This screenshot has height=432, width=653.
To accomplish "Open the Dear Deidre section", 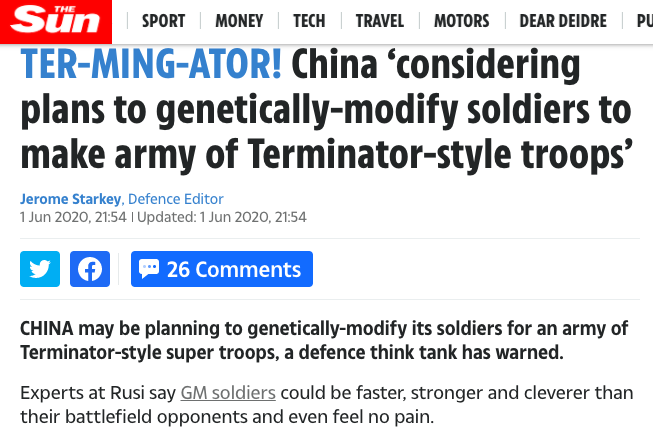I will (563, 21).
